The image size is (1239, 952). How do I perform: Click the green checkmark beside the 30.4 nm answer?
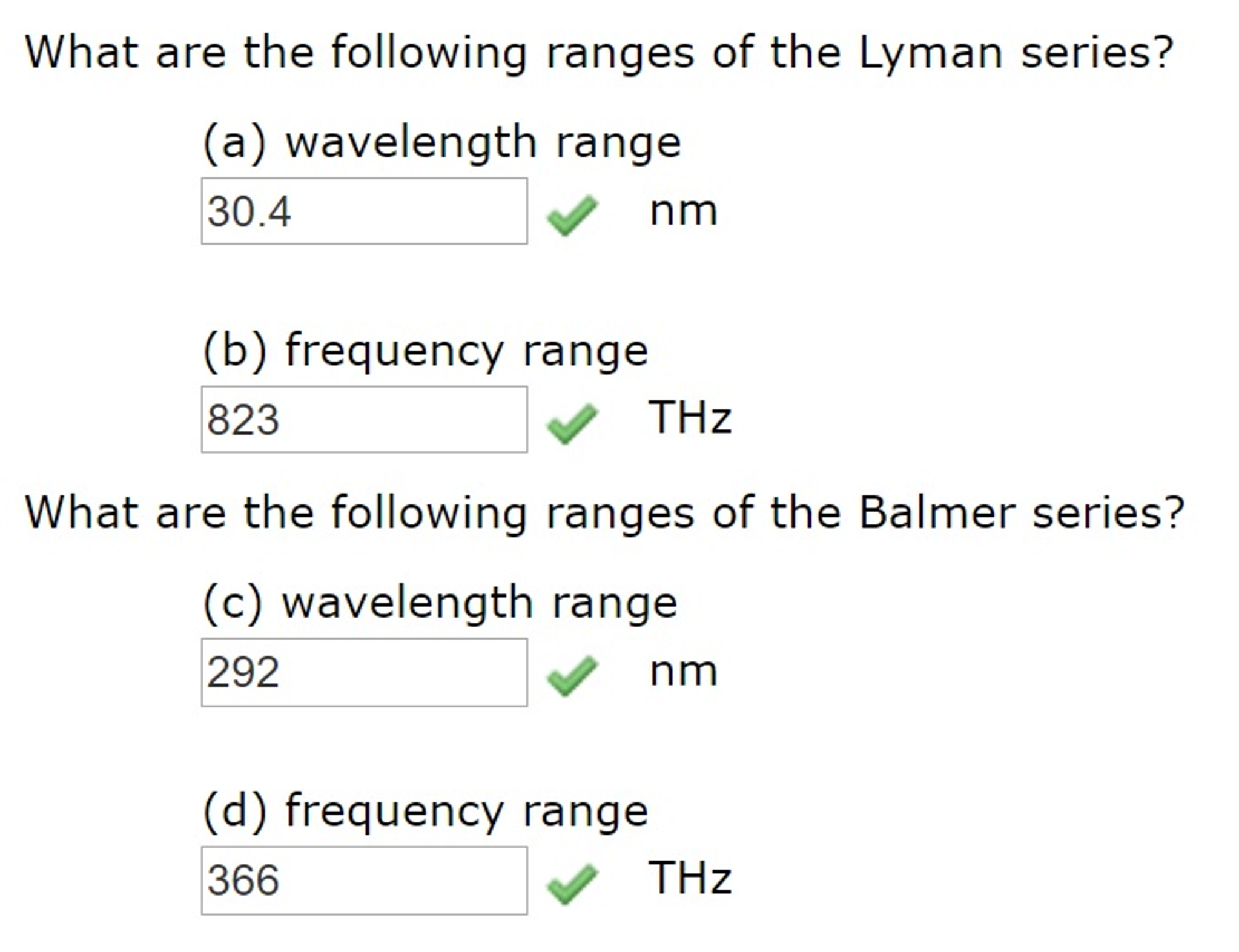(572, 215)
